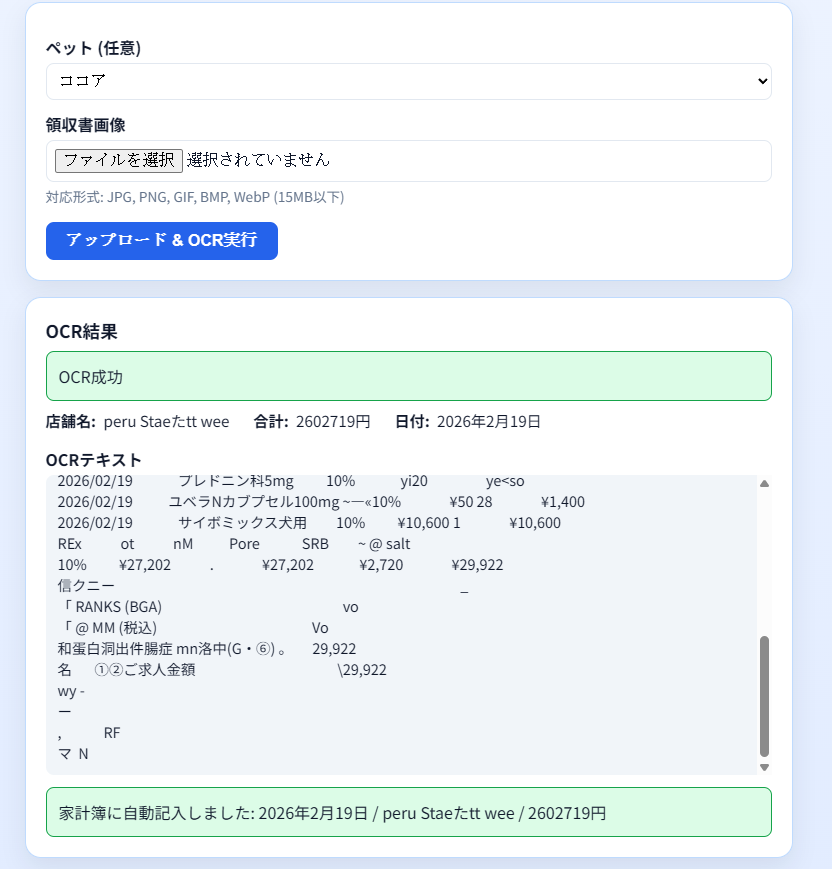
Task: Click the アップロード & OCR実行 button
Action: [161, 241]
